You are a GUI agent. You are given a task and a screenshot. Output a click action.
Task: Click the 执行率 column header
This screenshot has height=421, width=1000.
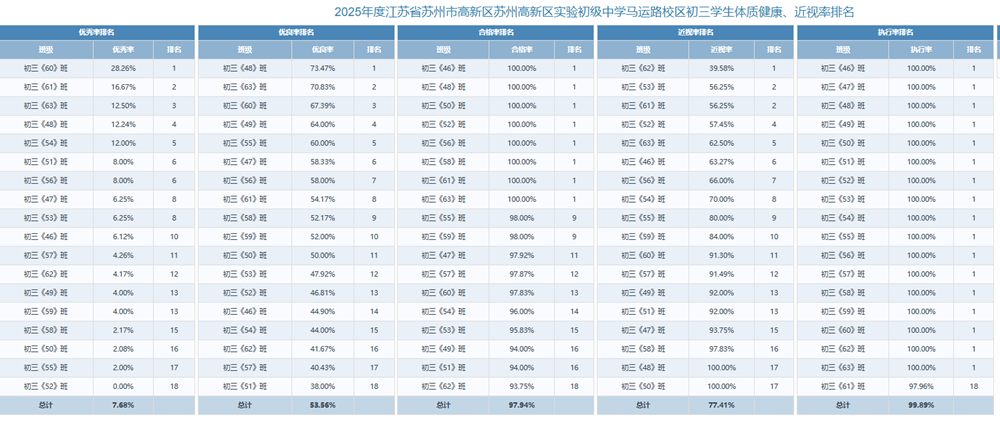tap(921, 50)
